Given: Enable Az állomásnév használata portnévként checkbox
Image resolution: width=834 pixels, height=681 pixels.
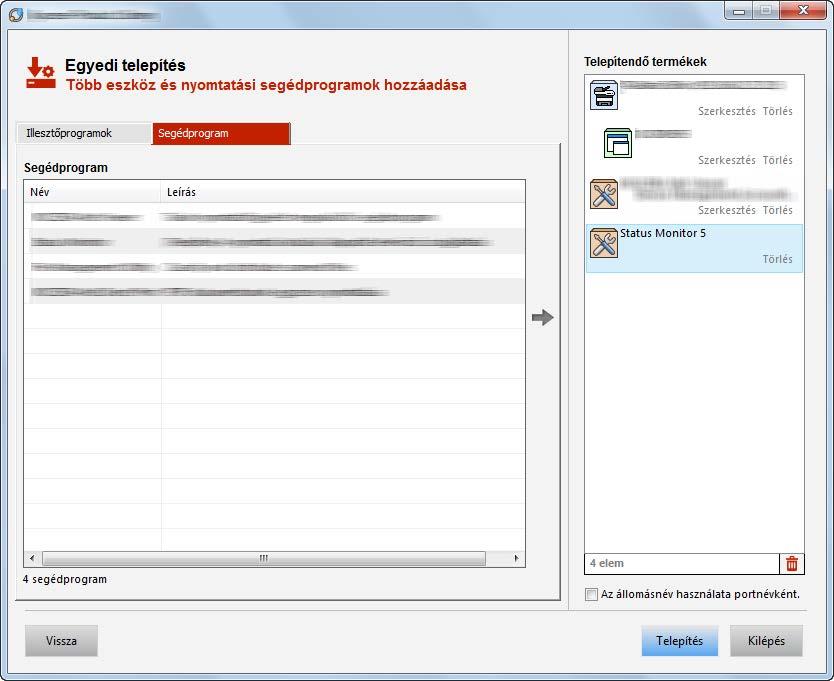Looking at the screenshot, I should [x=591, y=594].
